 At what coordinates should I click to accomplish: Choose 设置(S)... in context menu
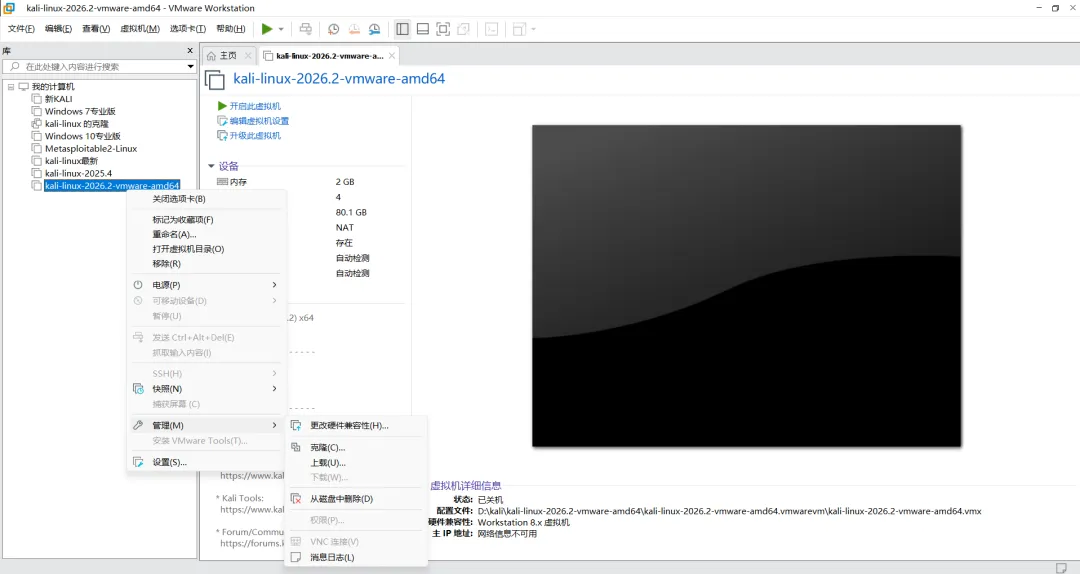(206, 462)
